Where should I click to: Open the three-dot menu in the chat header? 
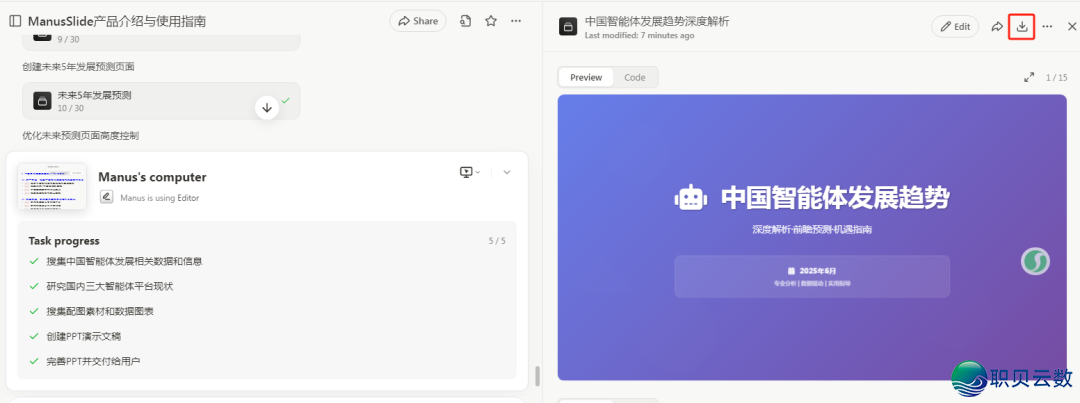tap(516, 21)
